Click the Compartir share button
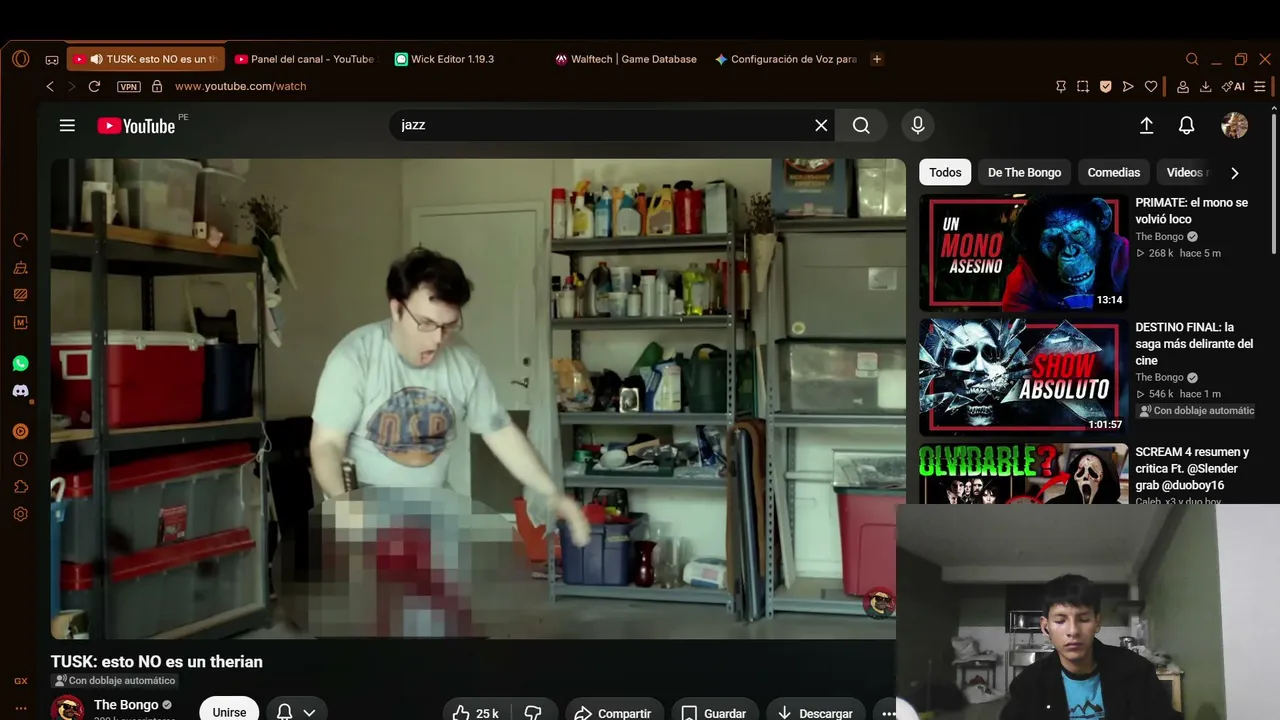 point(613,713)
